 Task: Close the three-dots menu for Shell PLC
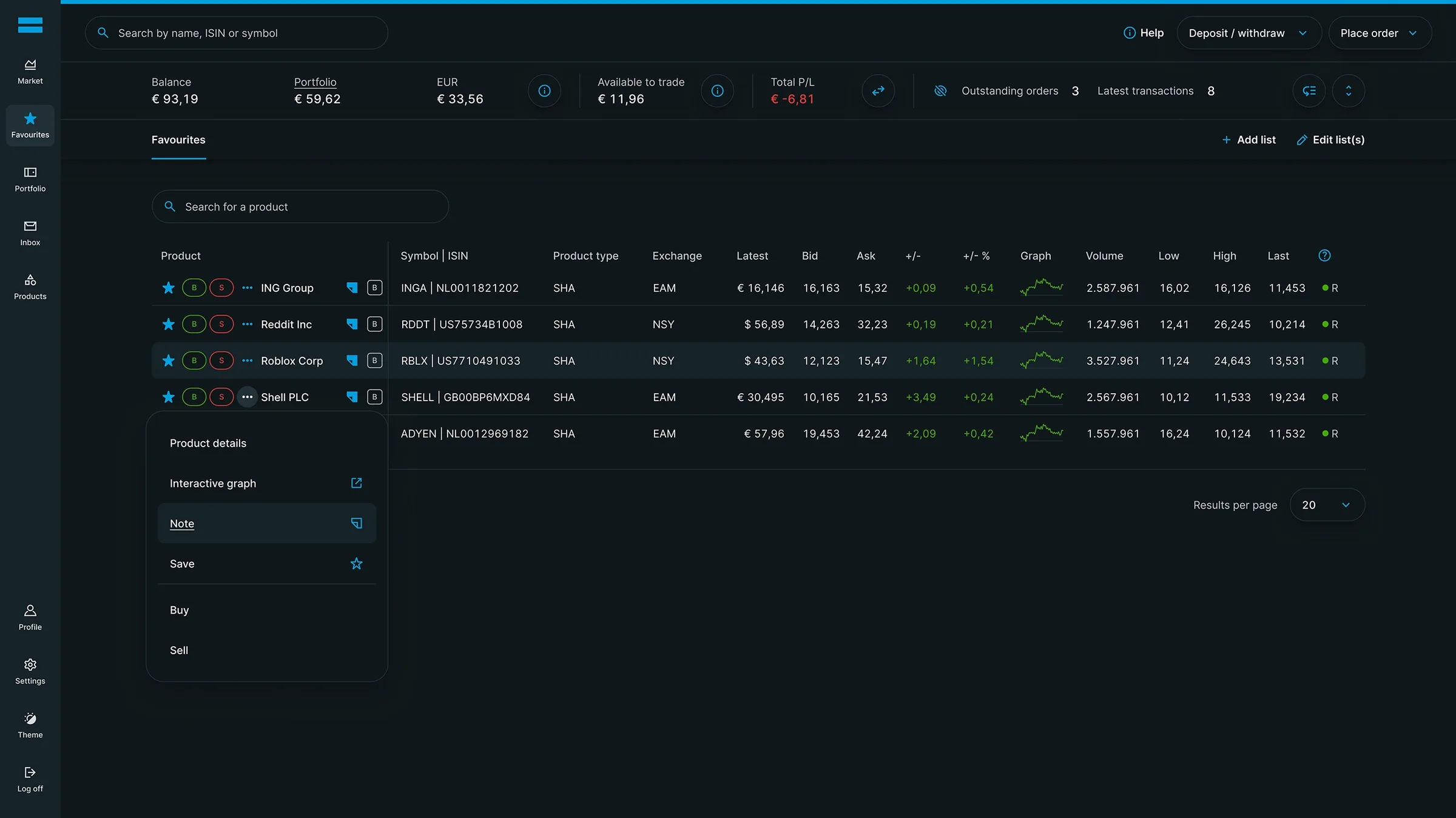tap(247, 397)
